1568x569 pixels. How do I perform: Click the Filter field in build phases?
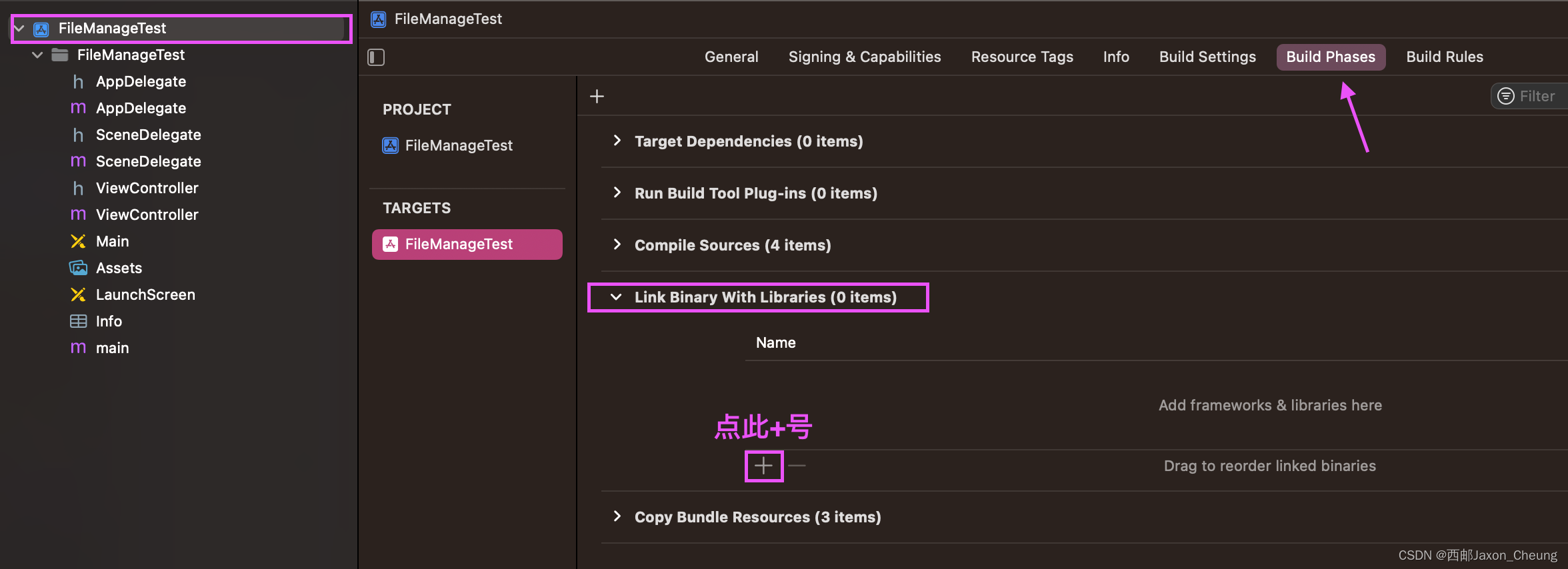[x=1529, y=97]
